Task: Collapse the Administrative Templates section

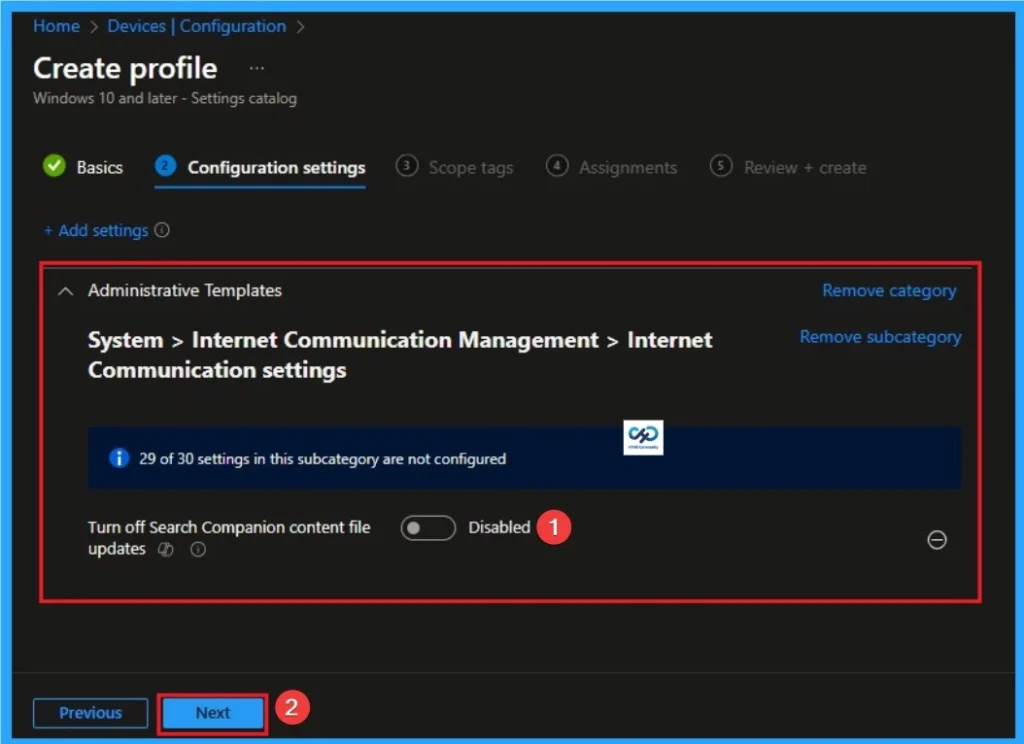Action: 65,291
